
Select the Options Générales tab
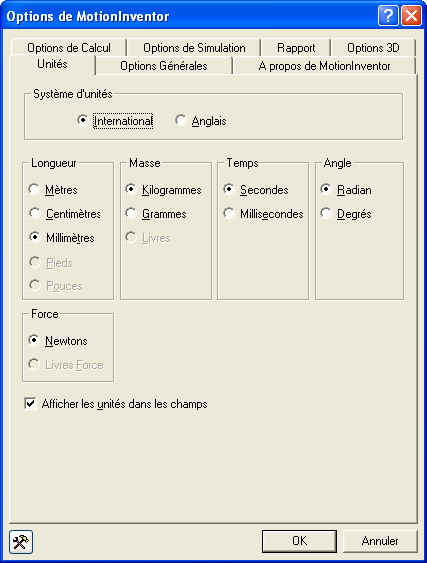164,66
